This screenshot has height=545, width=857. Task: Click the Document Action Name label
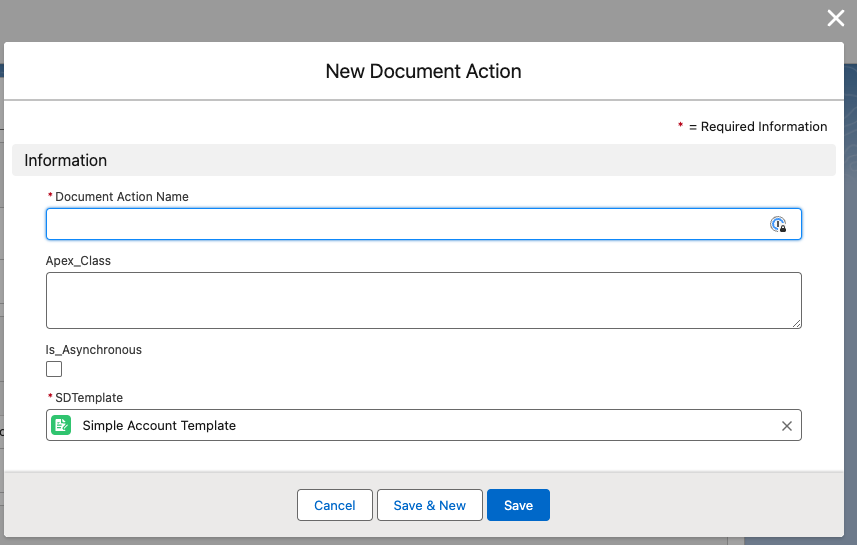click(121, 197)
